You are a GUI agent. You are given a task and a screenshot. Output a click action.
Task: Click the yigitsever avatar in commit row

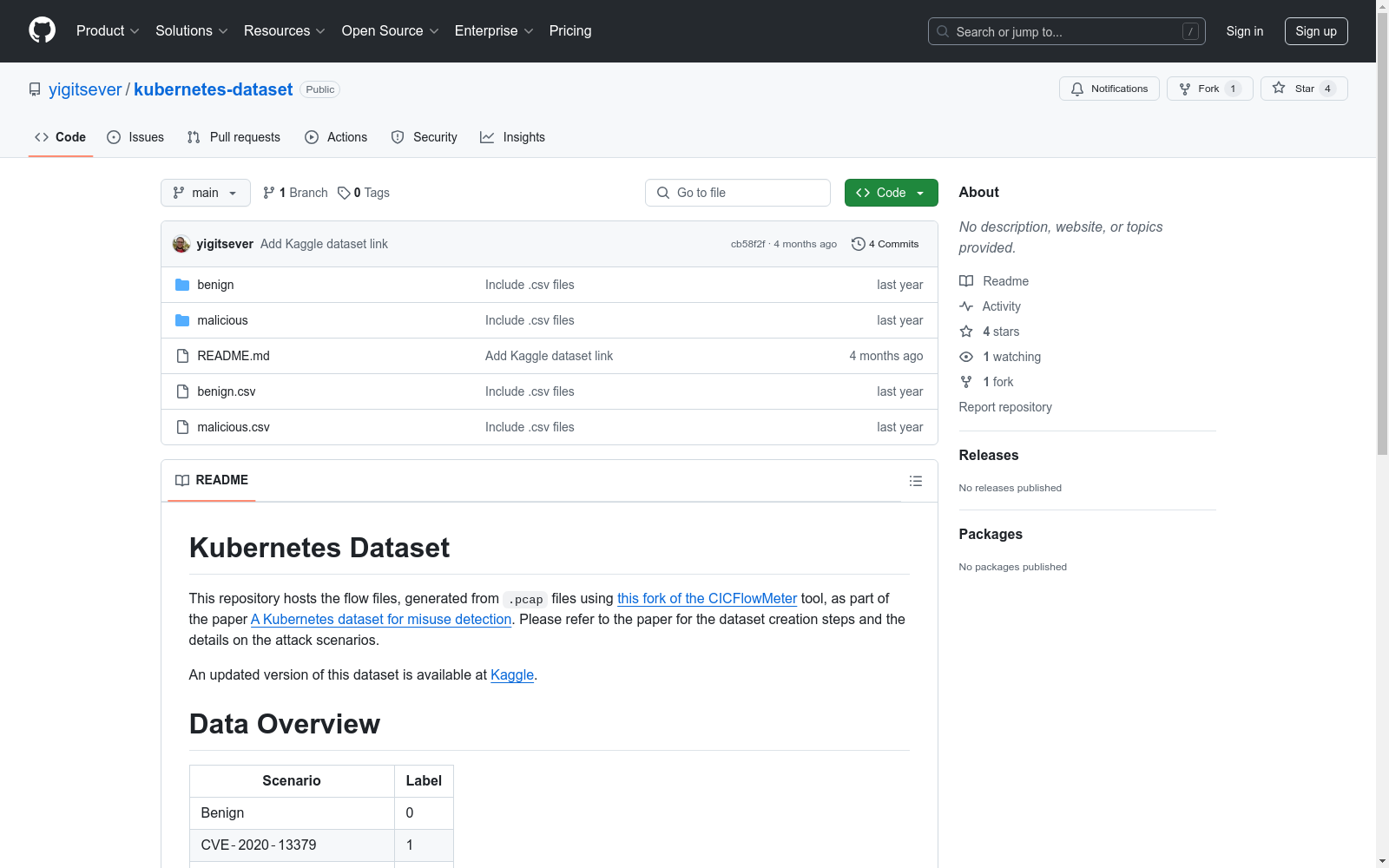(181, 244)
